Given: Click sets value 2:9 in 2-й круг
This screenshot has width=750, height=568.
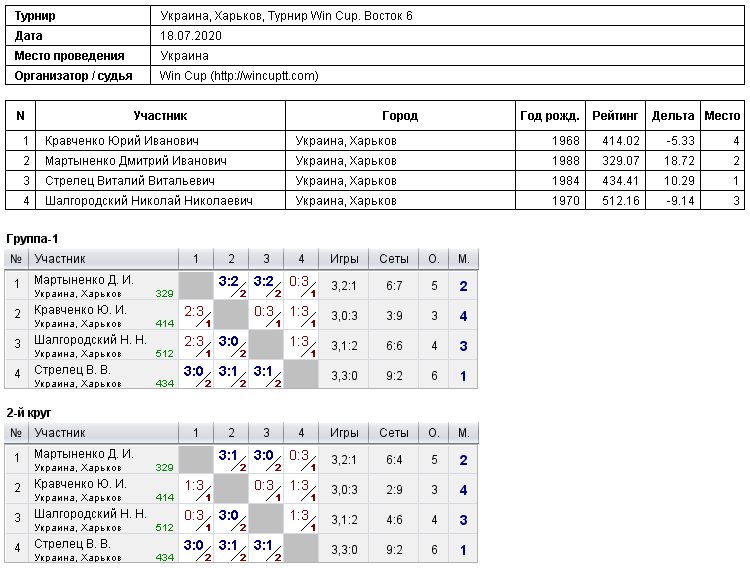Looking at the screenshot, I should (x=394, y=490).
